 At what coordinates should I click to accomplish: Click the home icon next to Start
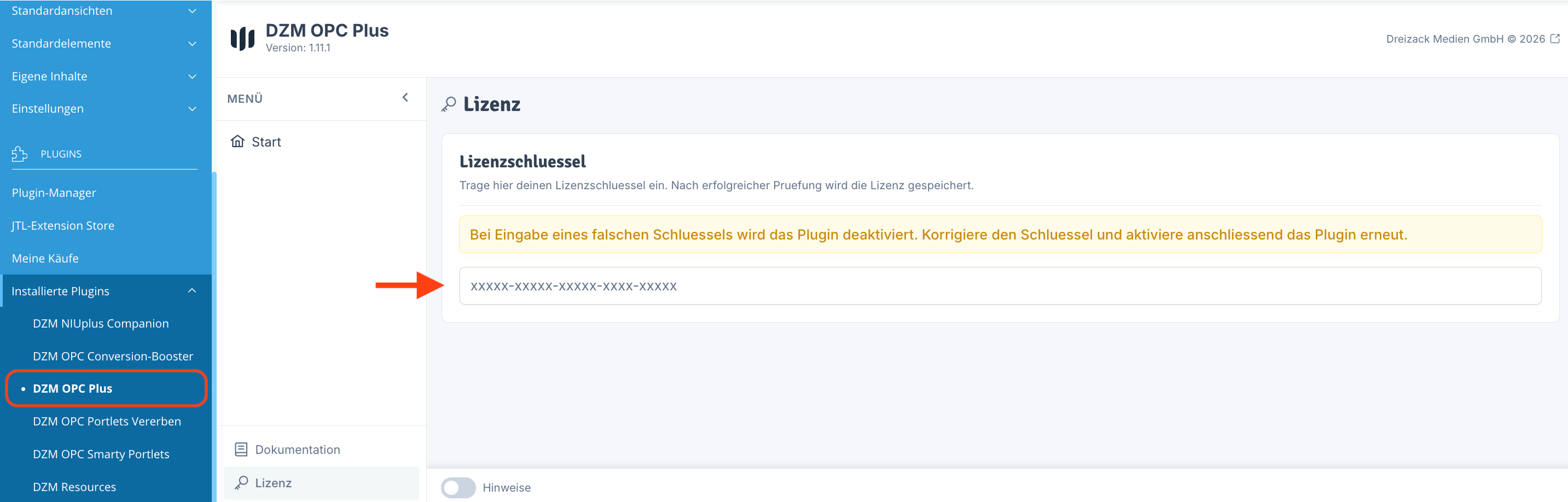pyautogui.click(x=237, y=141)
